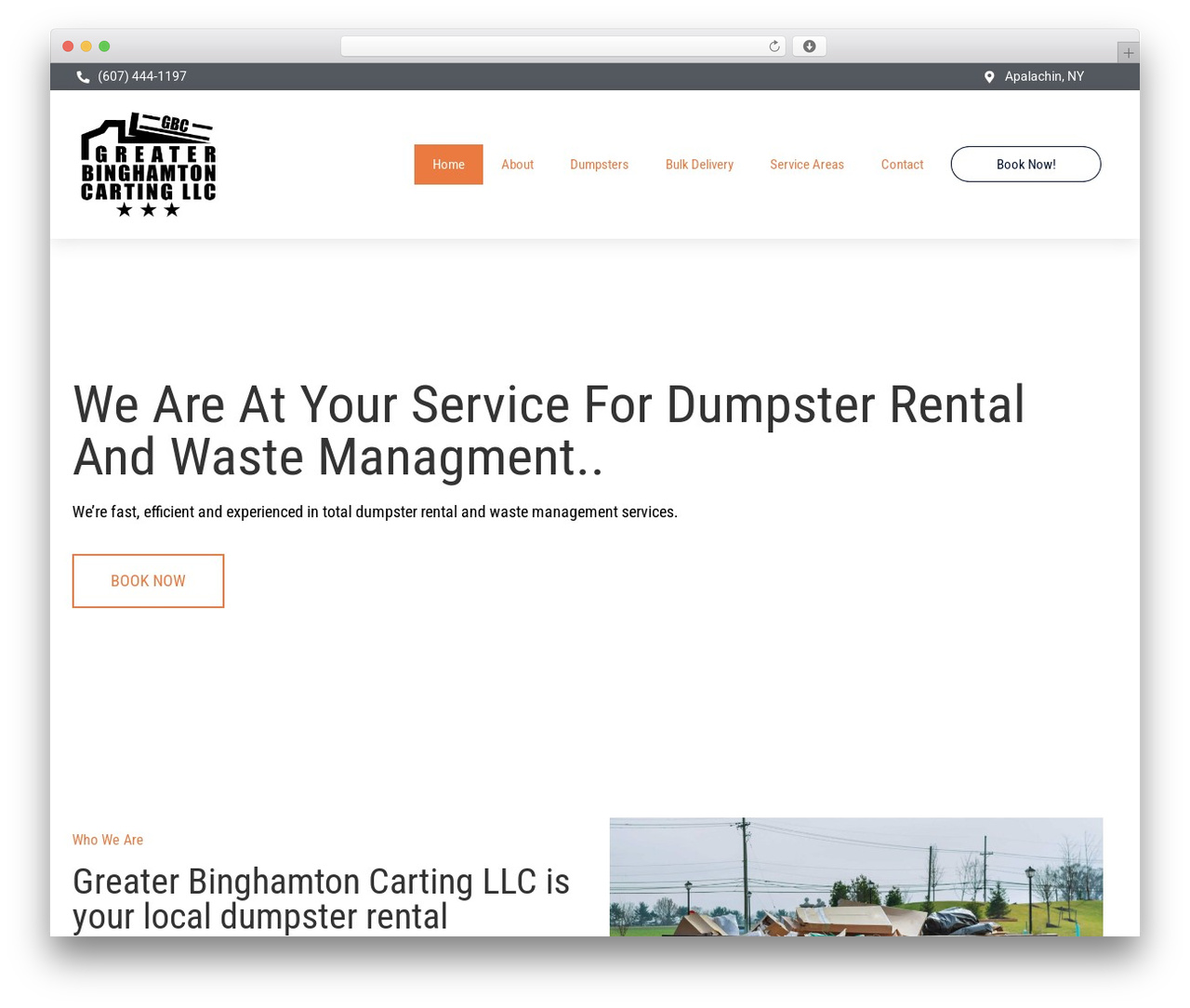Click the 'Greater Binghamton Carting LLC is' heading
The height and width of the screenshot is (1008, 1190).
coord(321,898)
